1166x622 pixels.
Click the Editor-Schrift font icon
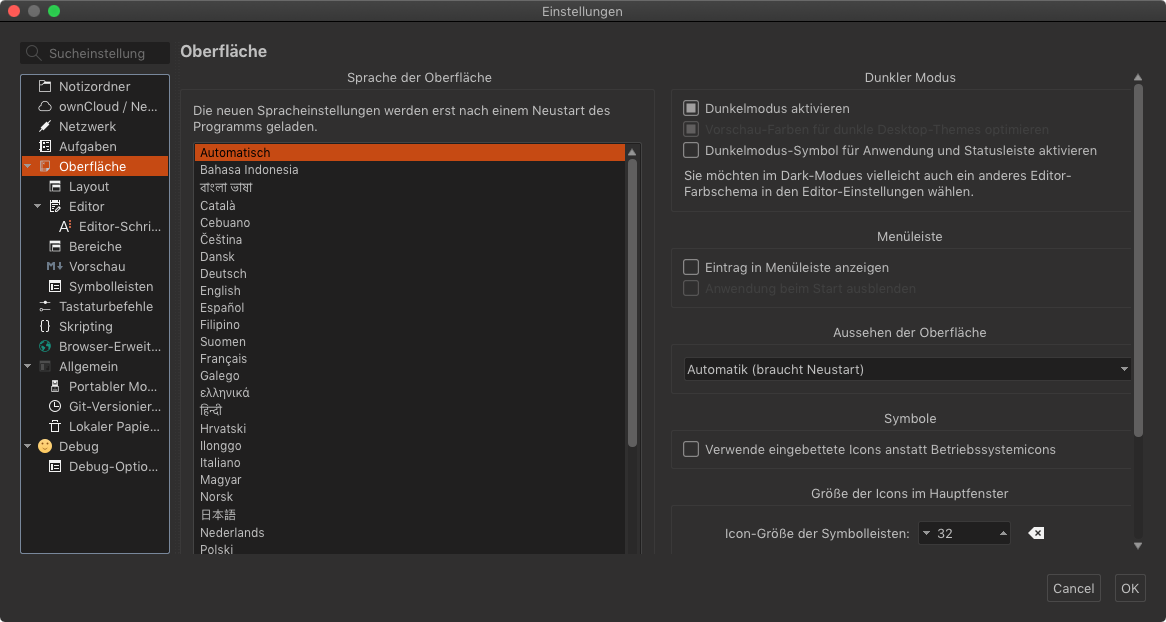coord(65,226)
